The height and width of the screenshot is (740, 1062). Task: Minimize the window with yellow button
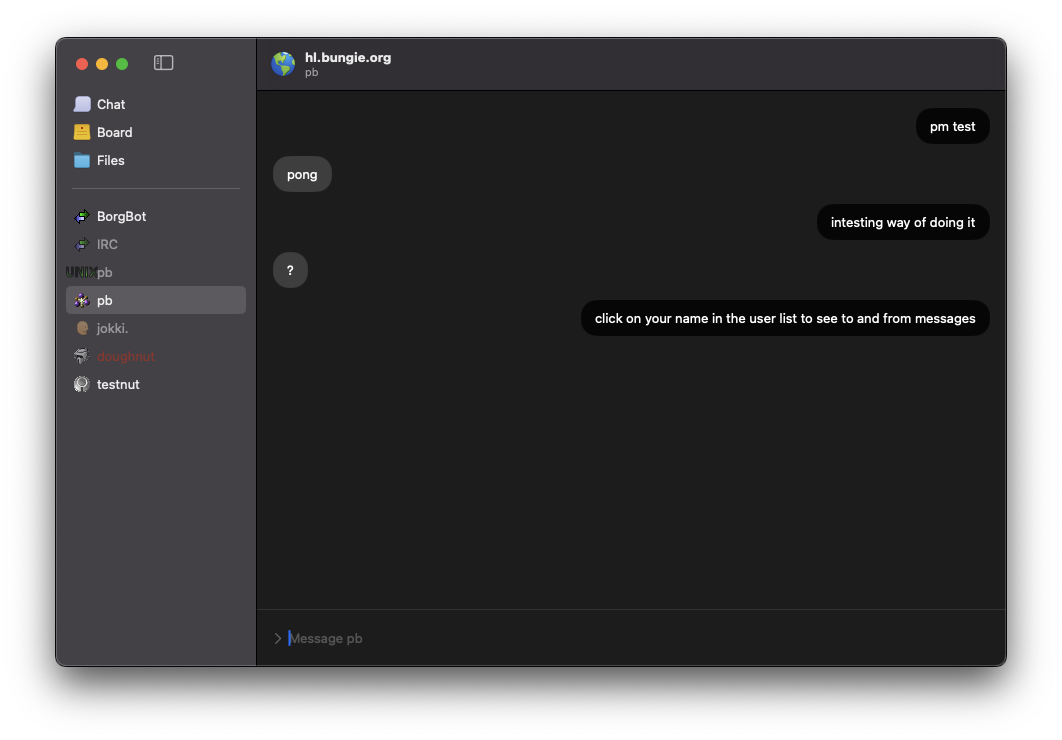pyautogui.click(x=102, y=64)
